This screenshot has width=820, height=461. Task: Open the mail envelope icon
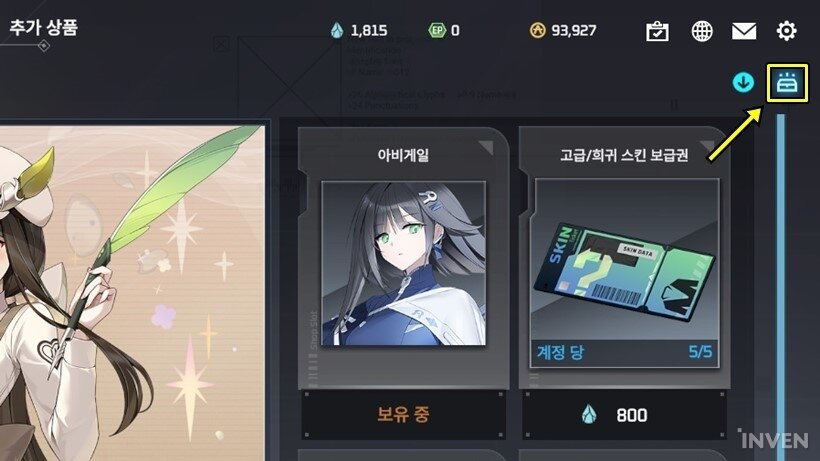pos(744,31)
